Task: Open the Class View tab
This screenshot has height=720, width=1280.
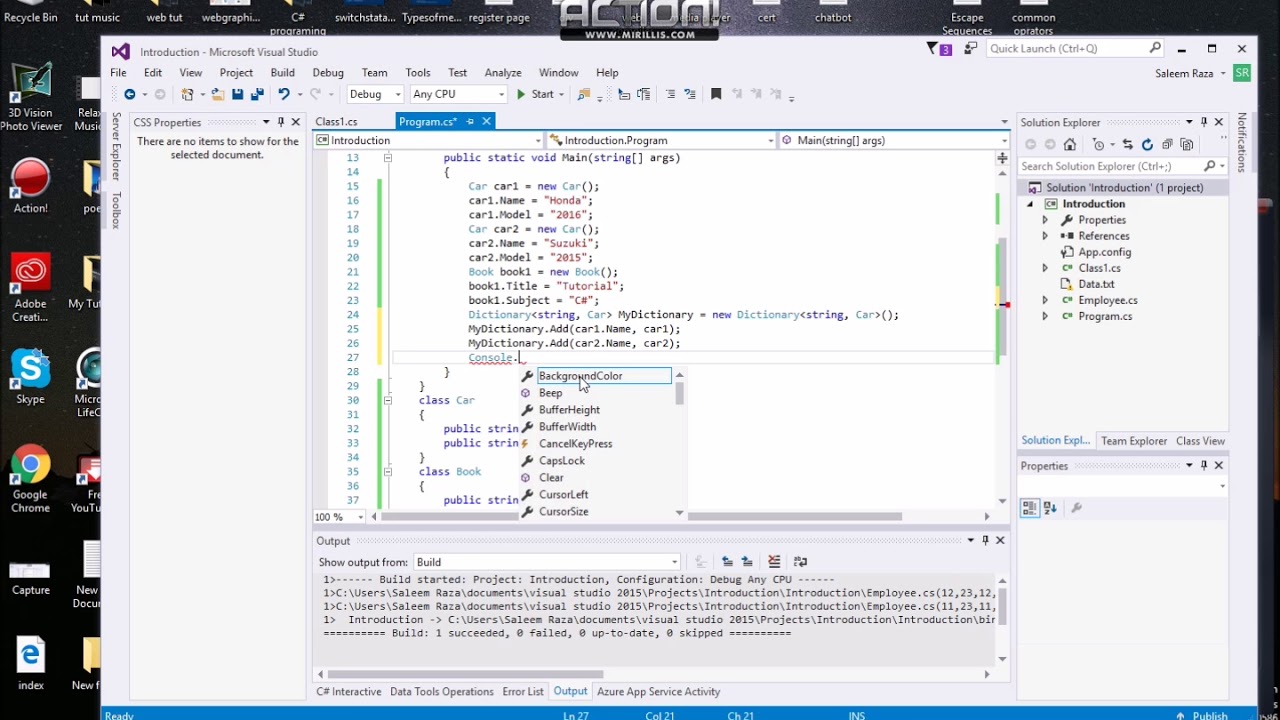Action: (x=1200, y=441)
